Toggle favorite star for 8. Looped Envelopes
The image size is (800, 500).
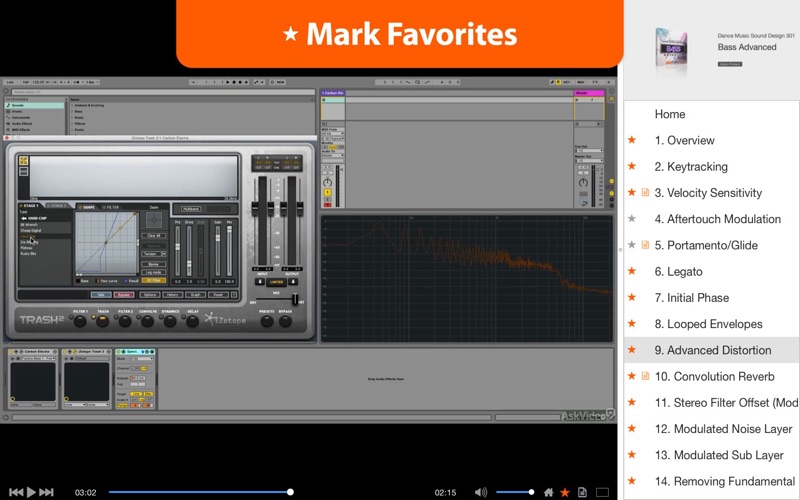(632, 323)
